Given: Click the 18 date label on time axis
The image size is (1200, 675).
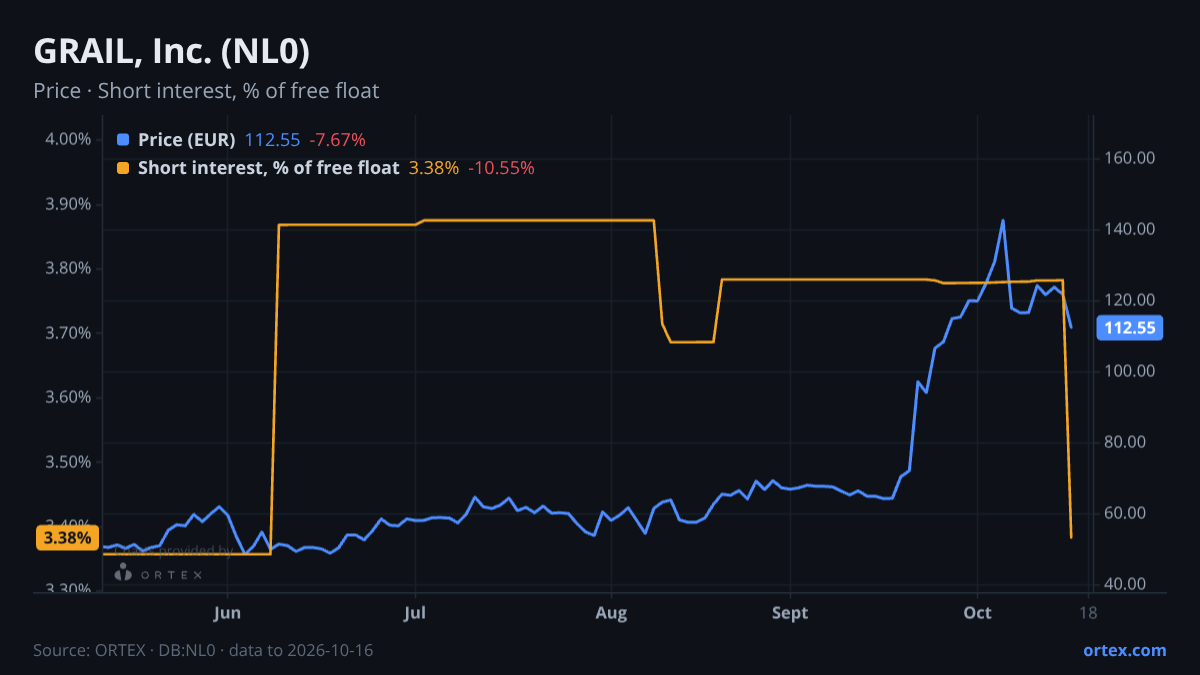Looking at the screenshot, I should point(1088,613).
